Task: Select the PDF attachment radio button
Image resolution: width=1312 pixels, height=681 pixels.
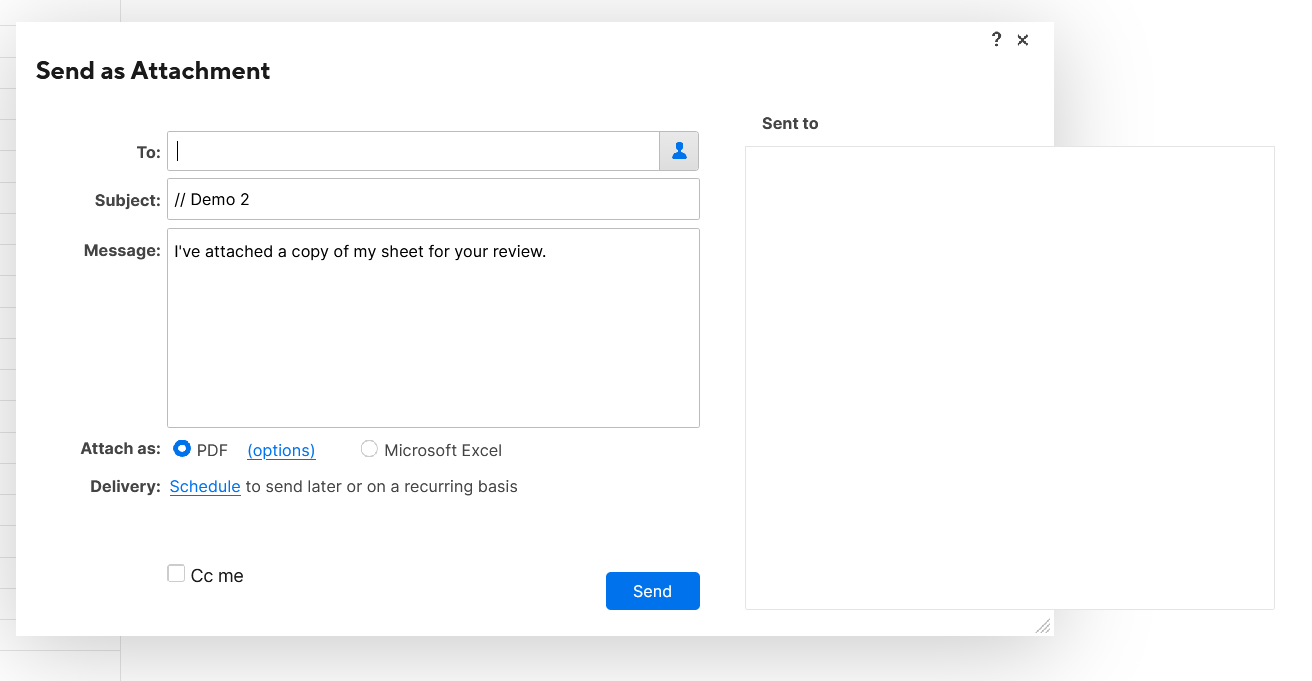Action: (182, 449)
